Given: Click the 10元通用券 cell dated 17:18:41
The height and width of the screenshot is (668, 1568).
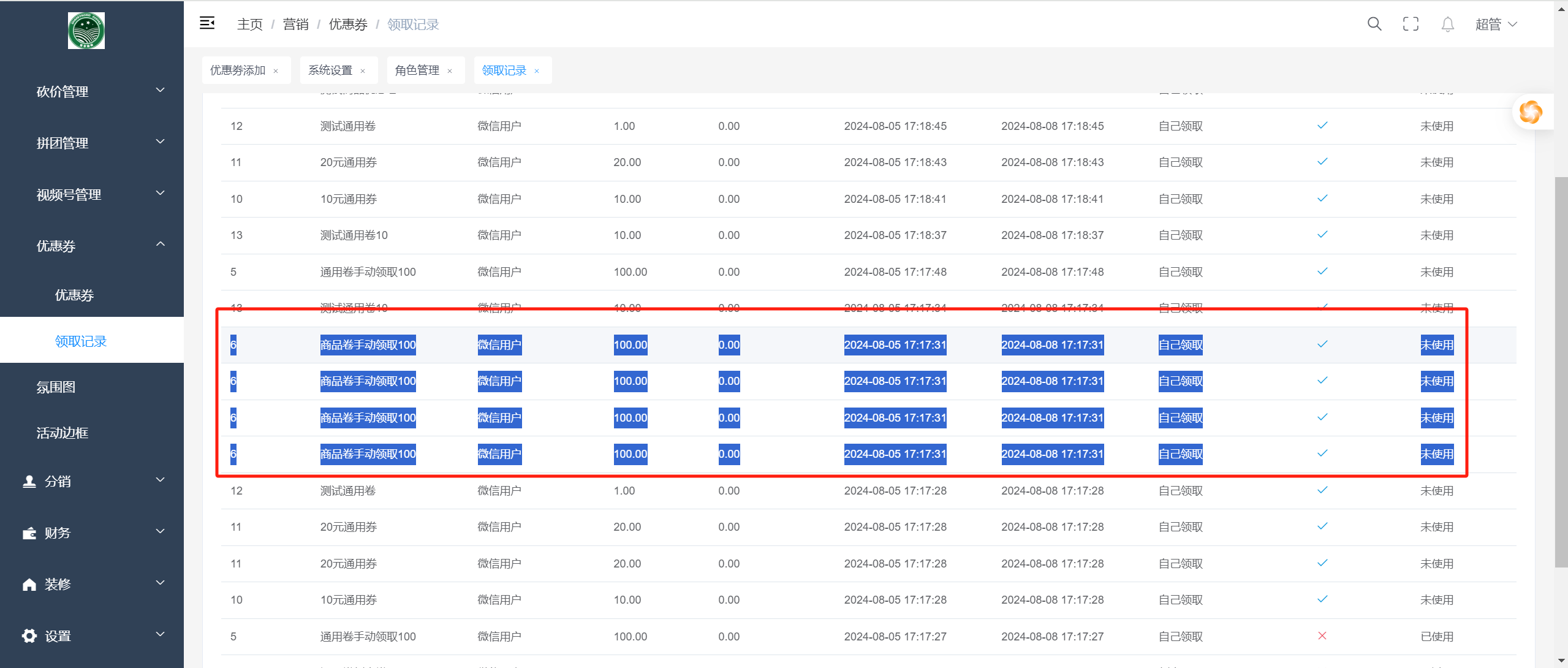Looking at the screenshot, I should pyautogui.click(x=349, y=199).
